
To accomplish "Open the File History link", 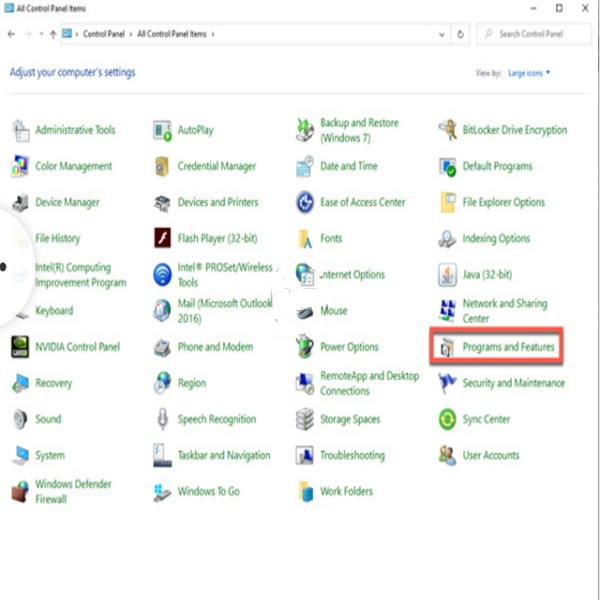I will pos(57,238).
